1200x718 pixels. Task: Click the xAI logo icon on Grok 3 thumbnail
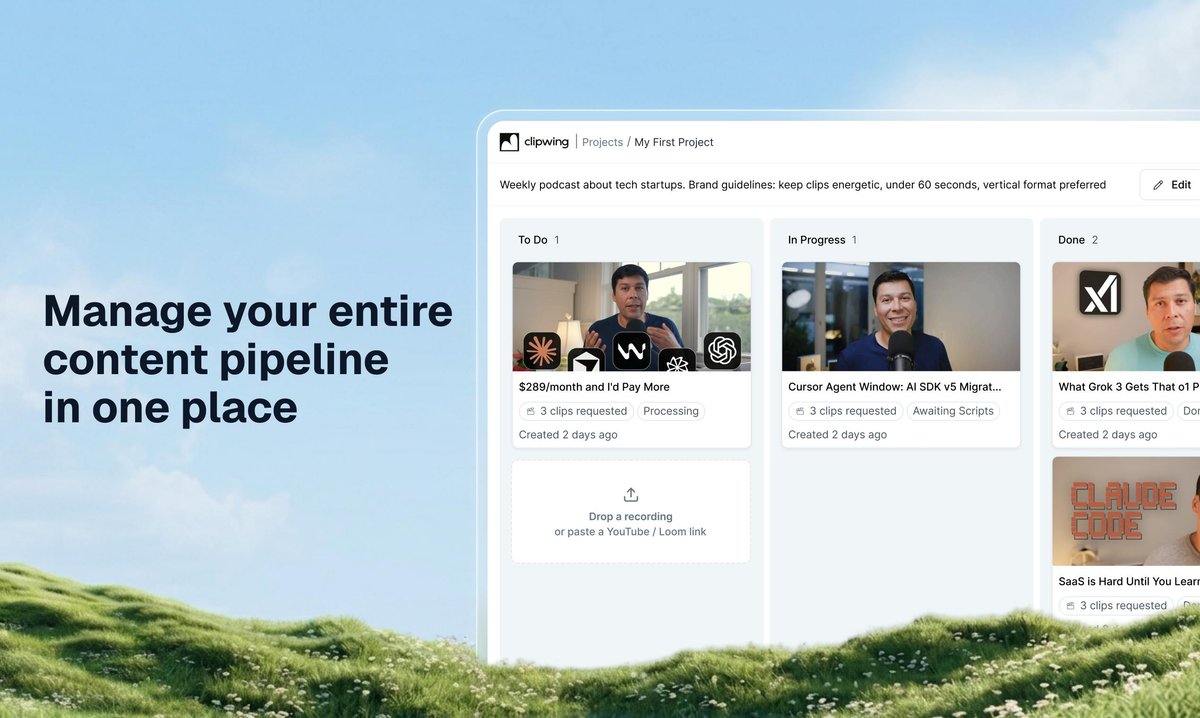1100,293
